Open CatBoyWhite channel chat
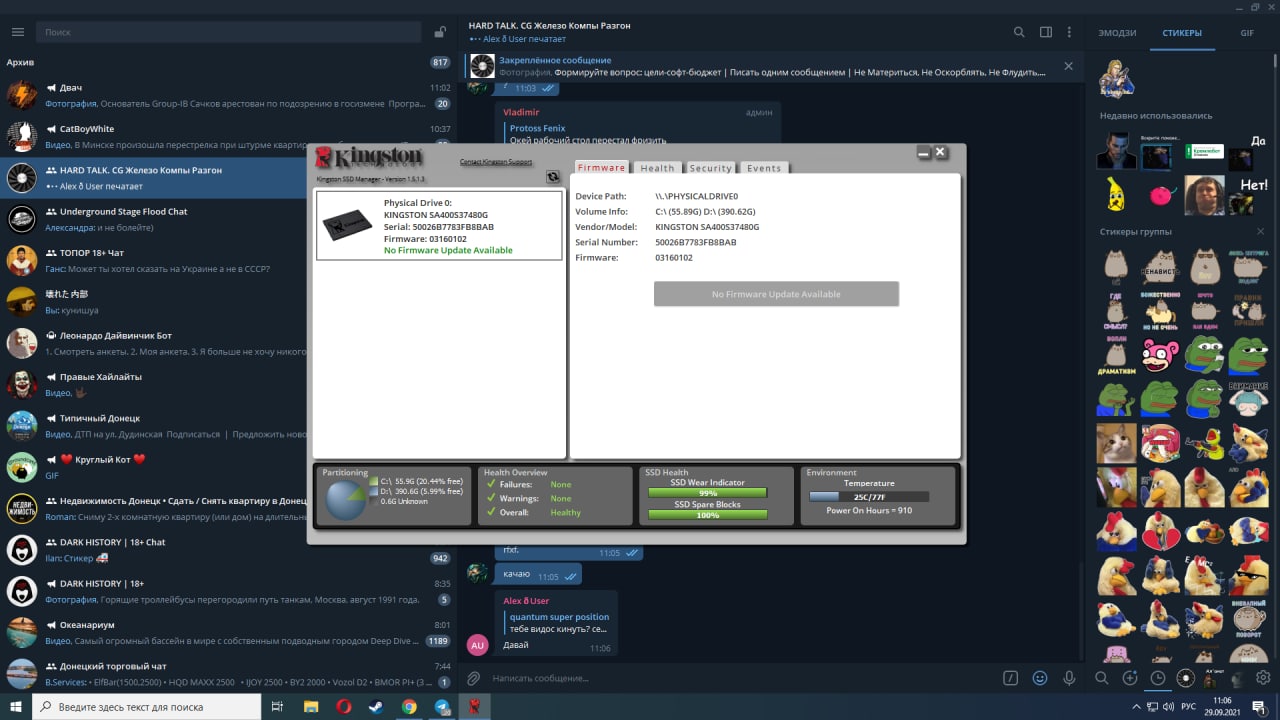 228,136
